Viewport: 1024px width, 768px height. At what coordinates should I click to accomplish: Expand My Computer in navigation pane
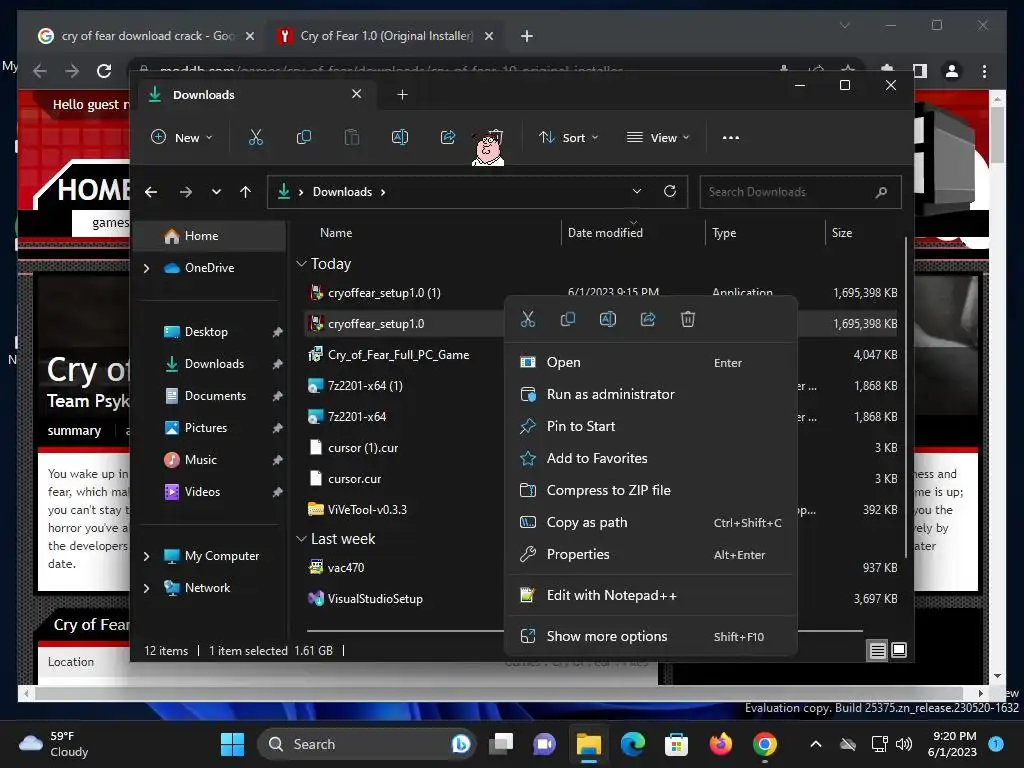(x=146, y=556)
